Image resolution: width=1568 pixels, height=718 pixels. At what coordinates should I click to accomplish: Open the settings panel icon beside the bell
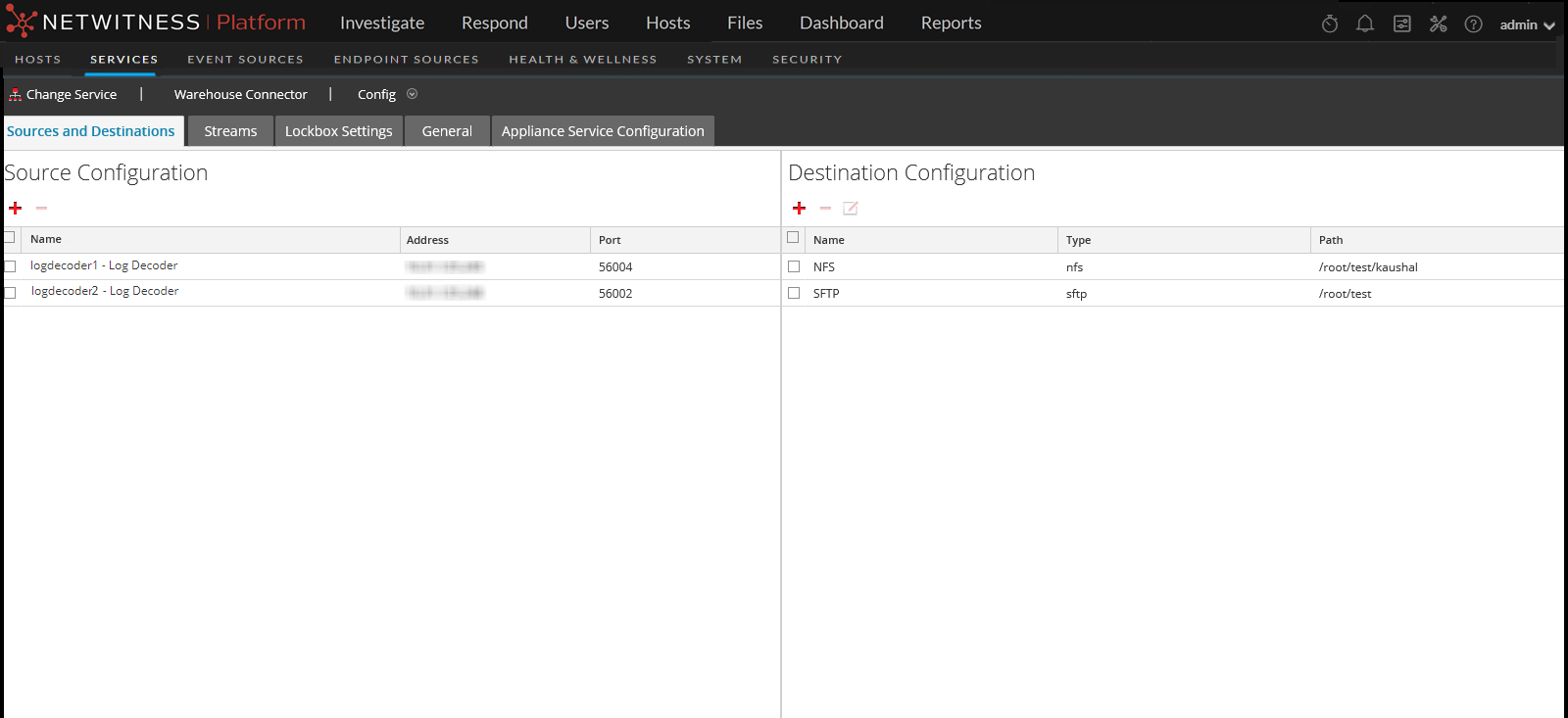(1402, 24)
